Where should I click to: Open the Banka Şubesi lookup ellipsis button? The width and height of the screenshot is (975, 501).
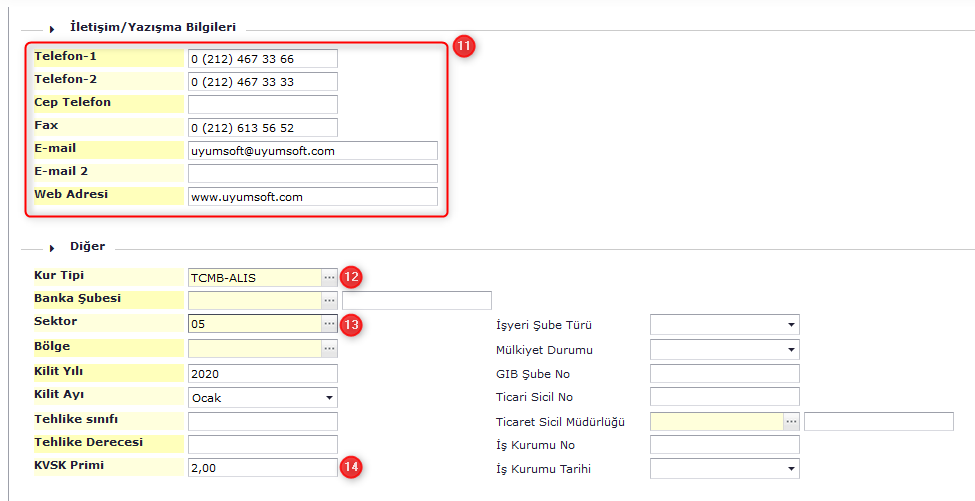pyautogui.click(x=329, y=300)
